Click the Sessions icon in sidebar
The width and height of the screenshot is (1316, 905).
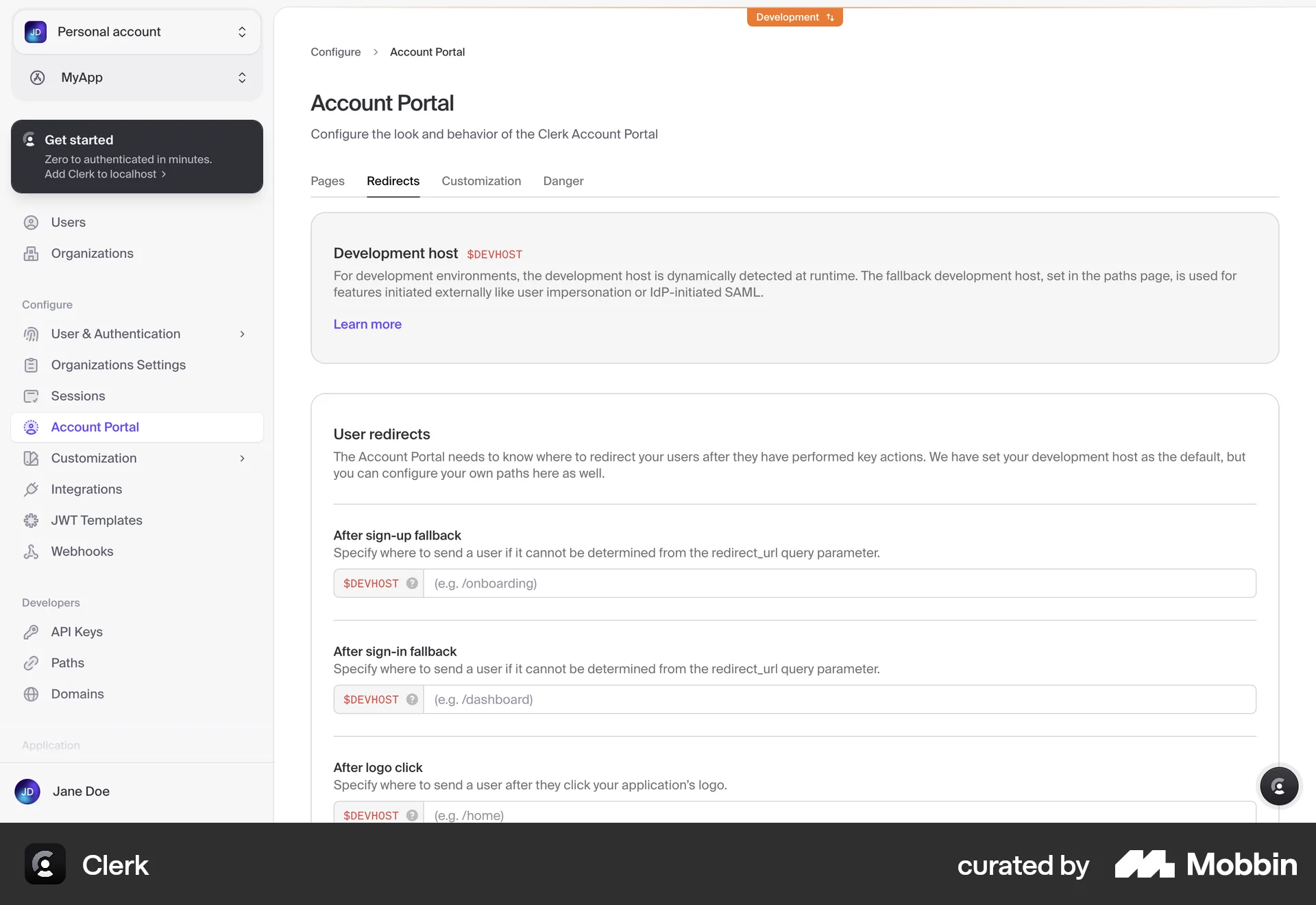(x=31, y=396)
